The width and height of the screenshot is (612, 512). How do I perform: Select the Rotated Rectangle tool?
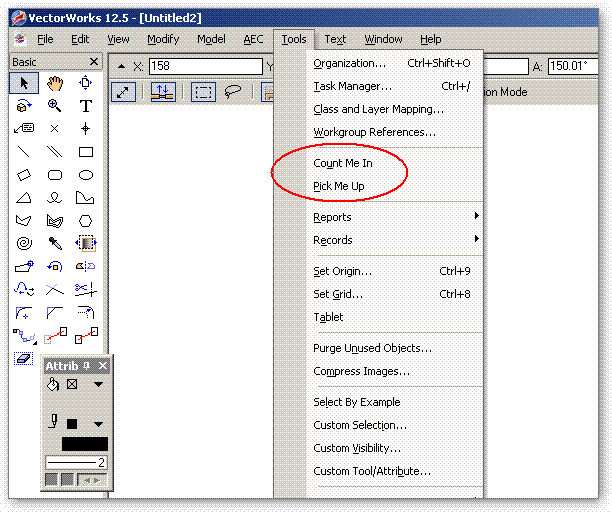pyautogui.click(x=24, y=174)
